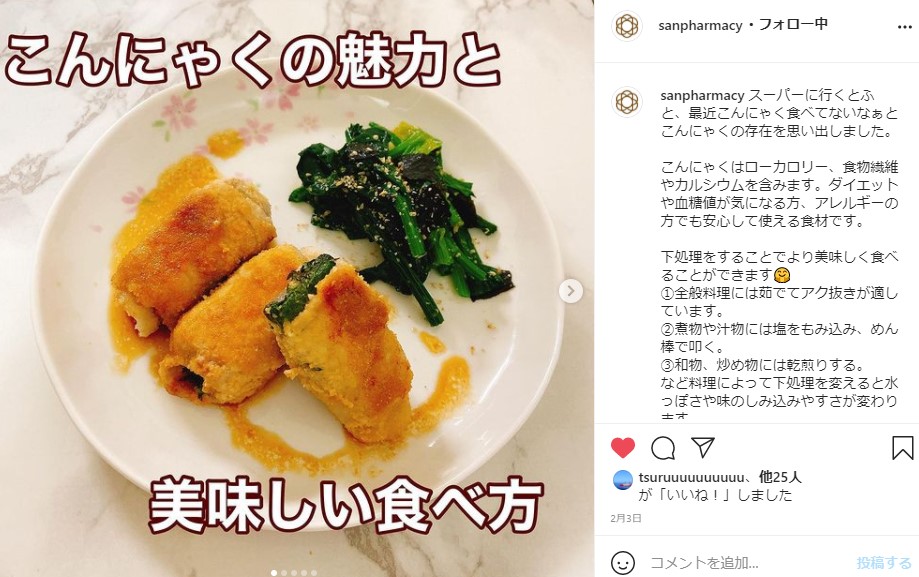Click the 投稿する post button
The image size is (919, 577).
coord(884,563)
